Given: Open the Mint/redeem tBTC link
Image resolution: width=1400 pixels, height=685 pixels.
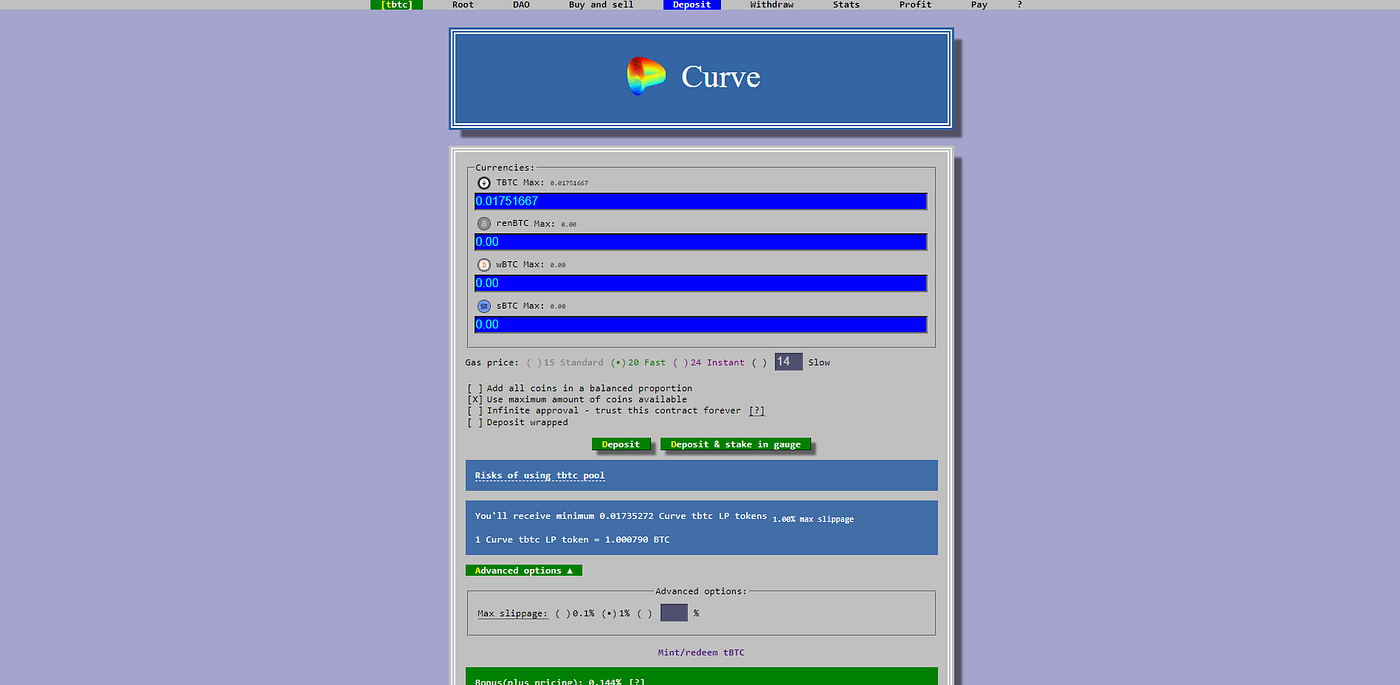Looking at the screenshot, I should 701,652.
